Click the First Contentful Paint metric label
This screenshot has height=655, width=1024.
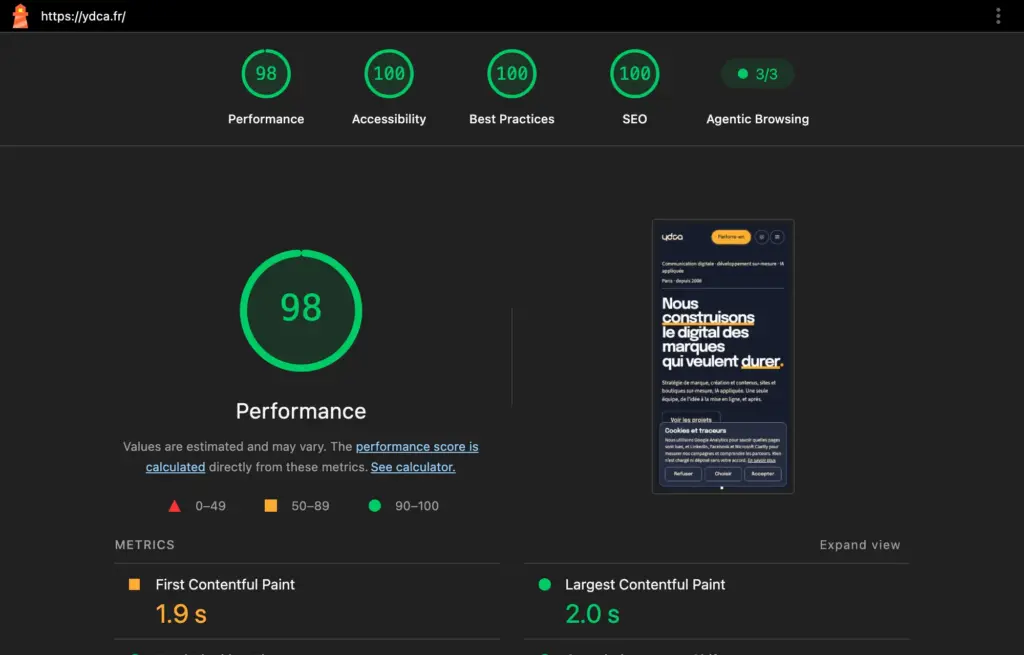point(225,584)
